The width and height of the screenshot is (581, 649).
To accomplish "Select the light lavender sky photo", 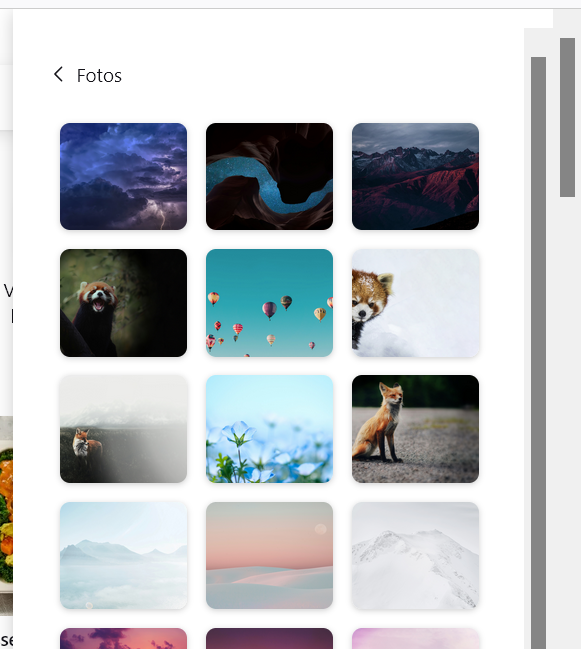I will [x=415, y=639].
